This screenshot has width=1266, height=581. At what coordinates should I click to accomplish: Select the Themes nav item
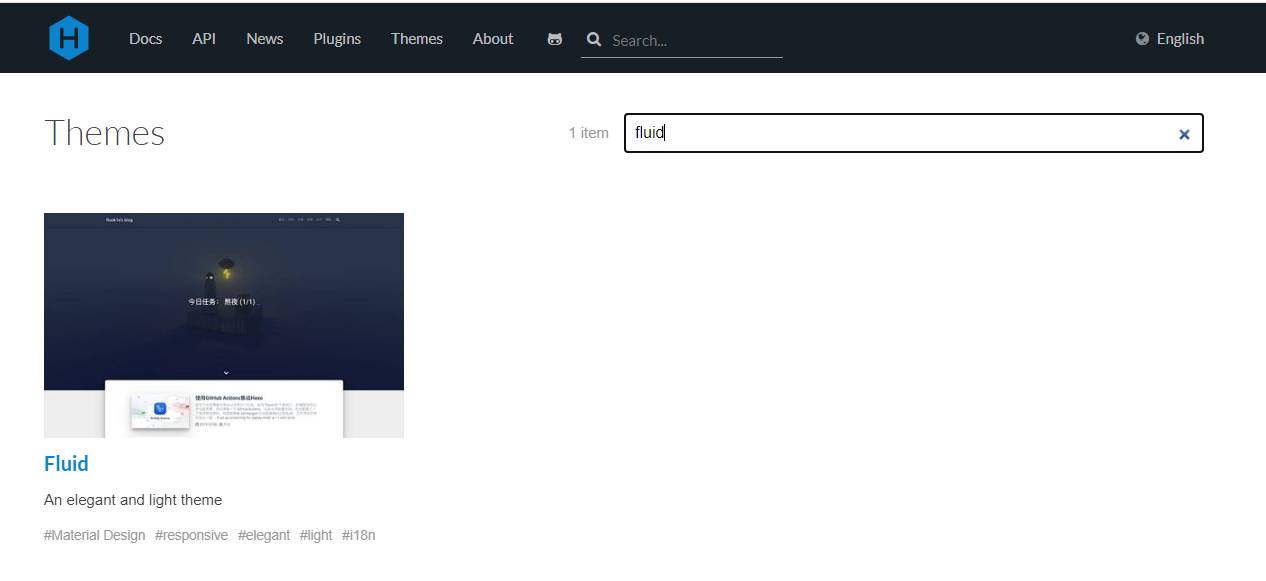pyautogui.click(x=417, y=39)
